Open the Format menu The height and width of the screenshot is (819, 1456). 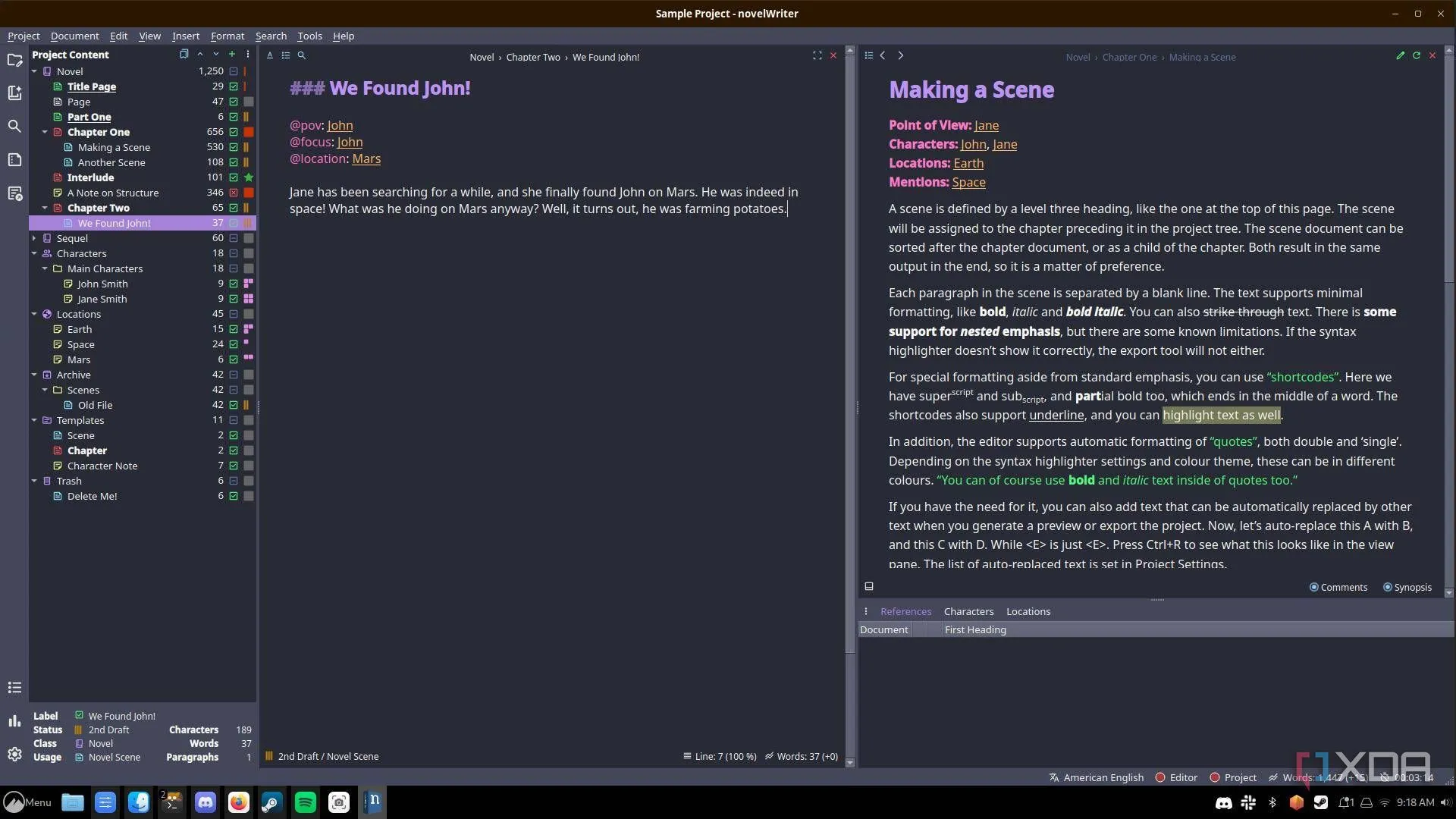227,36
